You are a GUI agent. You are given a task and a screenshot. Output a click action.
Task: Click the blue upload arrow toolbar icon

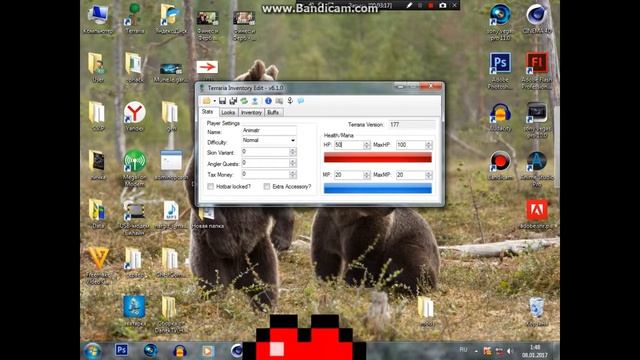coord(255,101)
